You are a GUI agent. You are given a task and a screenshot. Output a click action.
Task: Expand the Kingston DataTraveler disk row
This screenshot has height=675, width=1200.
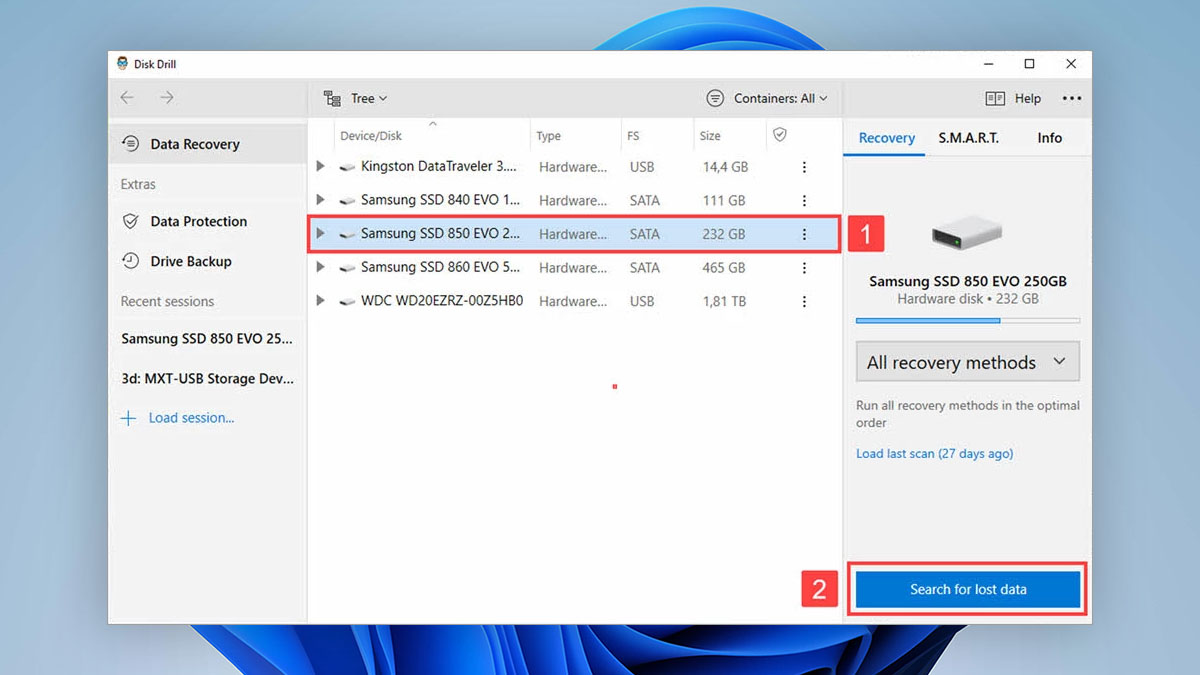point(320,167)
